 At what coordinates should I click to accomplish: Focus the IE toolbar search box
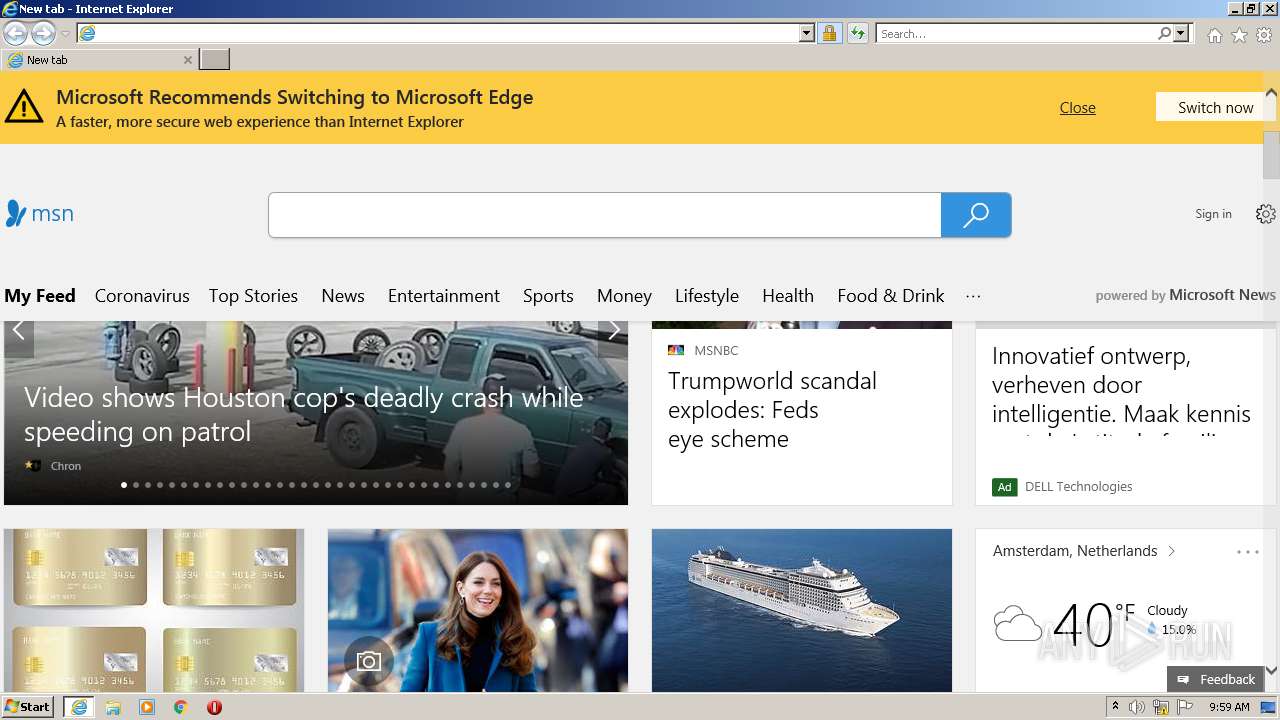tap(1017, 34)
